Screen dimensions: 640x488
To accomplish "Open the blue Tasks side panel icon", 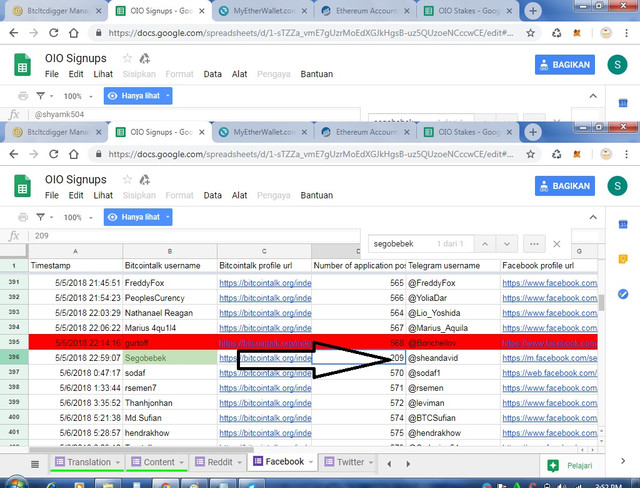I will coord(623,294).
